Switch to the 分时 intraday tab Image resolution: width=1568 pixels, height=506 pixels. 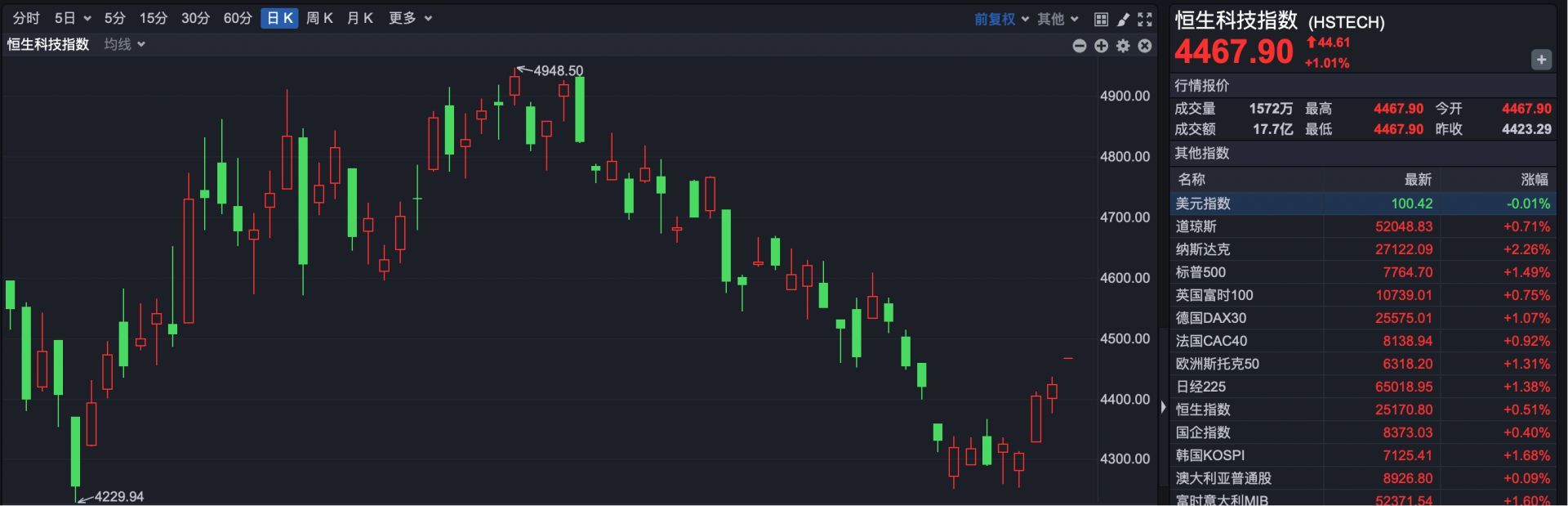pos(26,18)
